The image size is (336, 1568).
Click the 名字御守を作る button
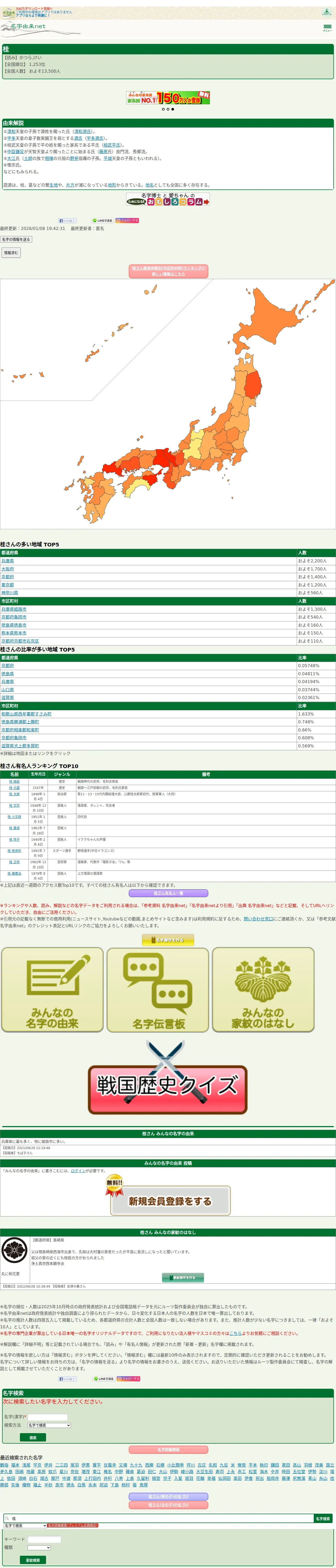pos(168,941)
